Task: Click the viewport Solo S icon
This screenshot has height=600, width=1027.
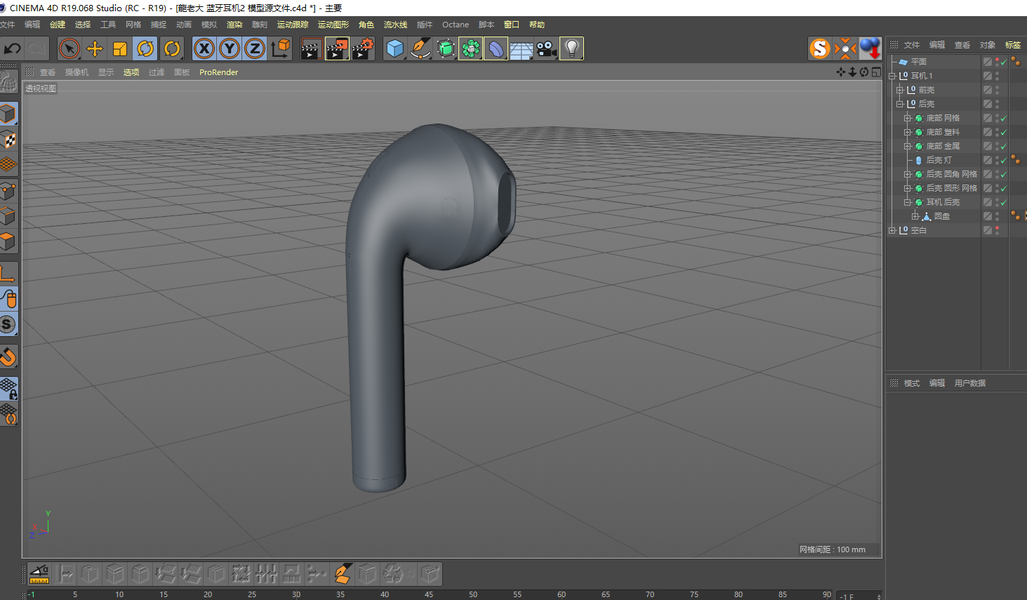Action: click(x=8, y=324)
